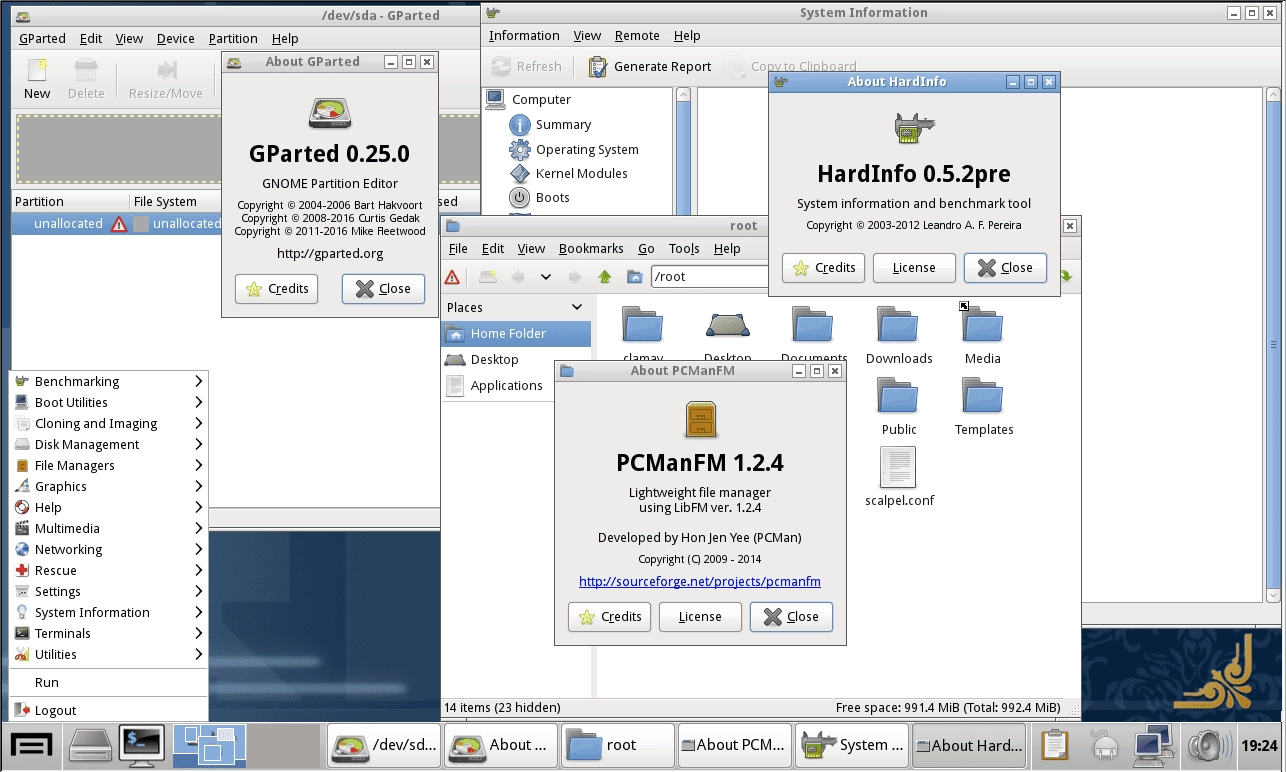Image resolution: width=1286 pixels, height=772 pixels.
Task: Open the Information menu in System Information
Action: 524,35
